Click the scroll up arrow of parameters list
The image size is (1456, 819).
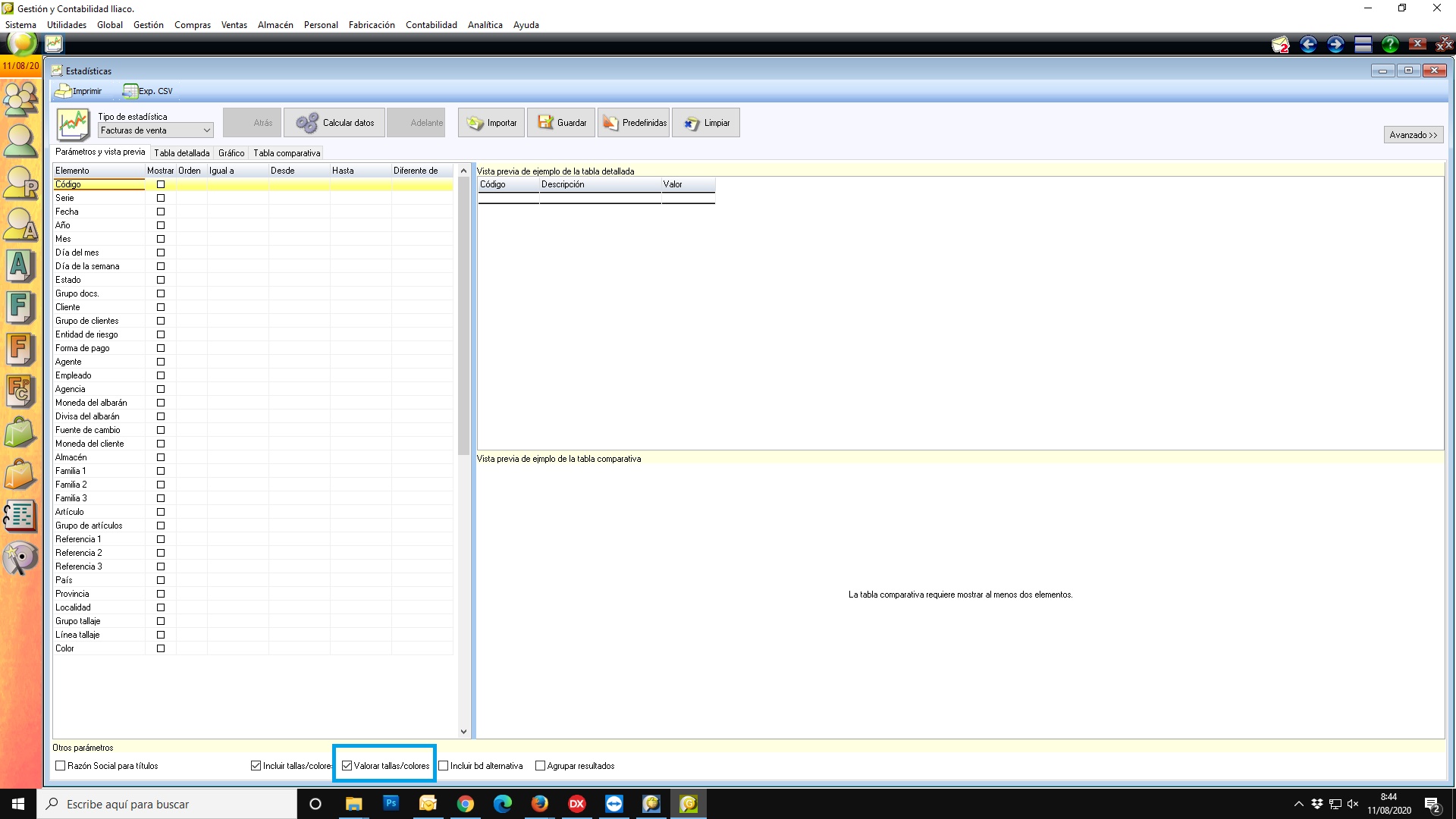point(463,171)
